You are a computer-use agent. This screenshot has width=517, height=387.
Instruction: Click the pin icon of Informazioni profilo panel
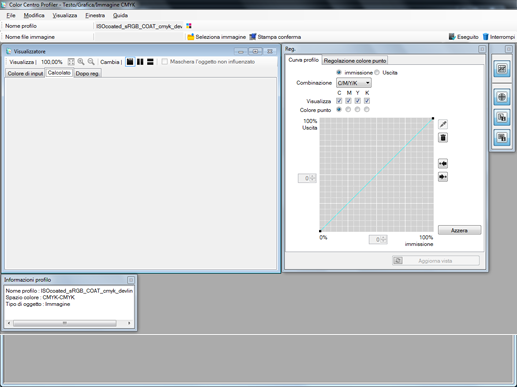point(131,280)
